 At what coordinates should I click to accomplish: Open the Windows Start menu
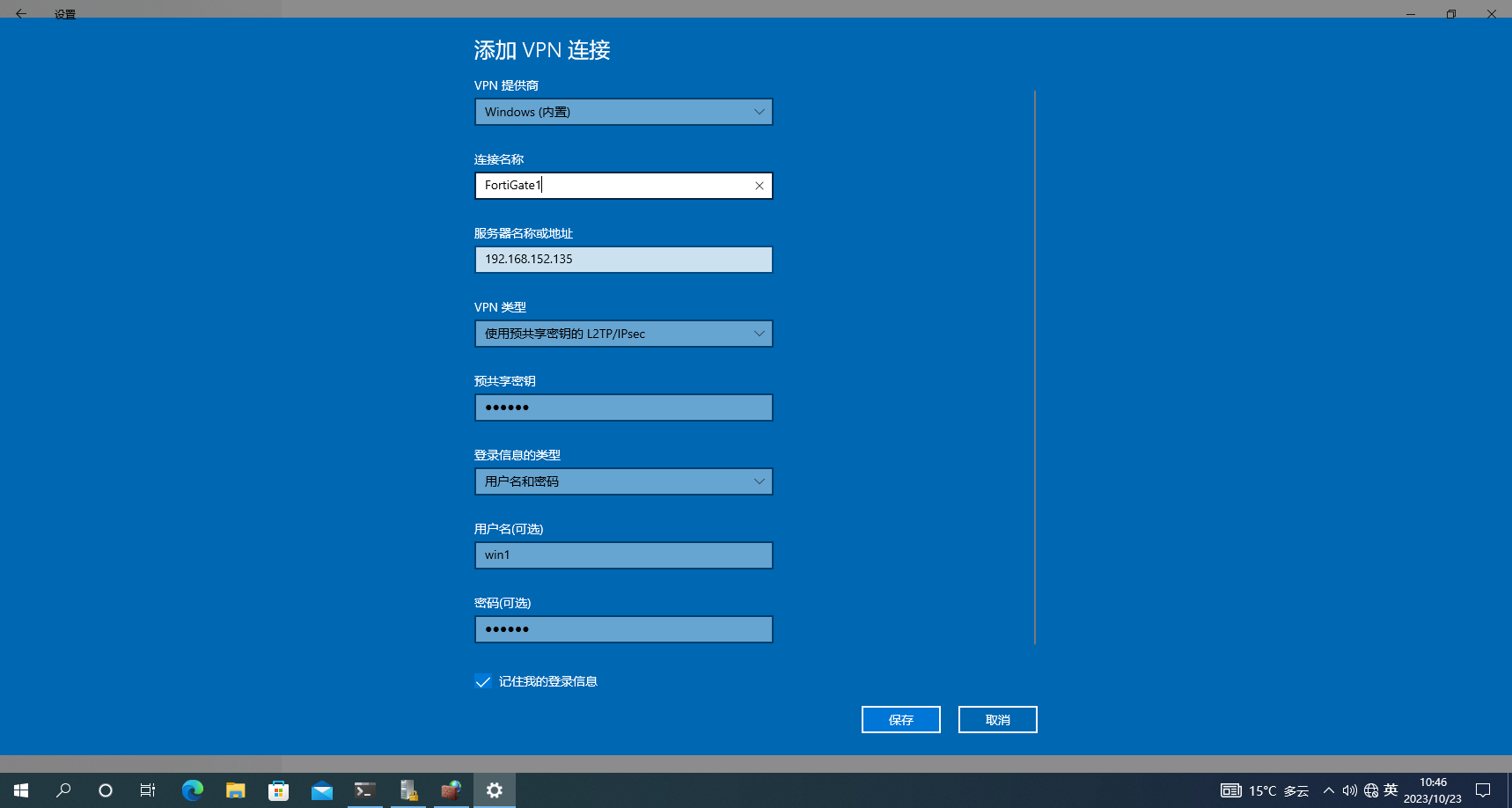(x=21, y=790)
